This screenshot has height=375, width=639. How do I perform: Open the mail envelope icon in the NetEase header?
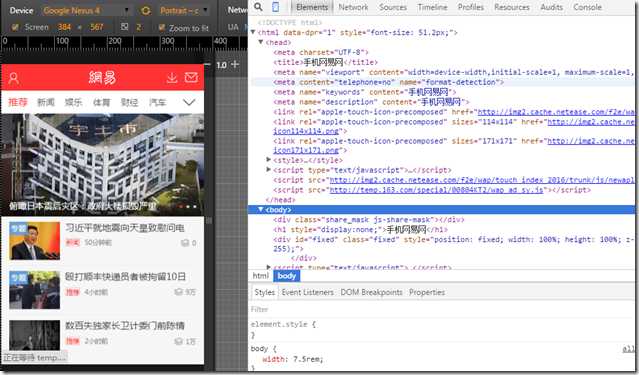(191, 77)
